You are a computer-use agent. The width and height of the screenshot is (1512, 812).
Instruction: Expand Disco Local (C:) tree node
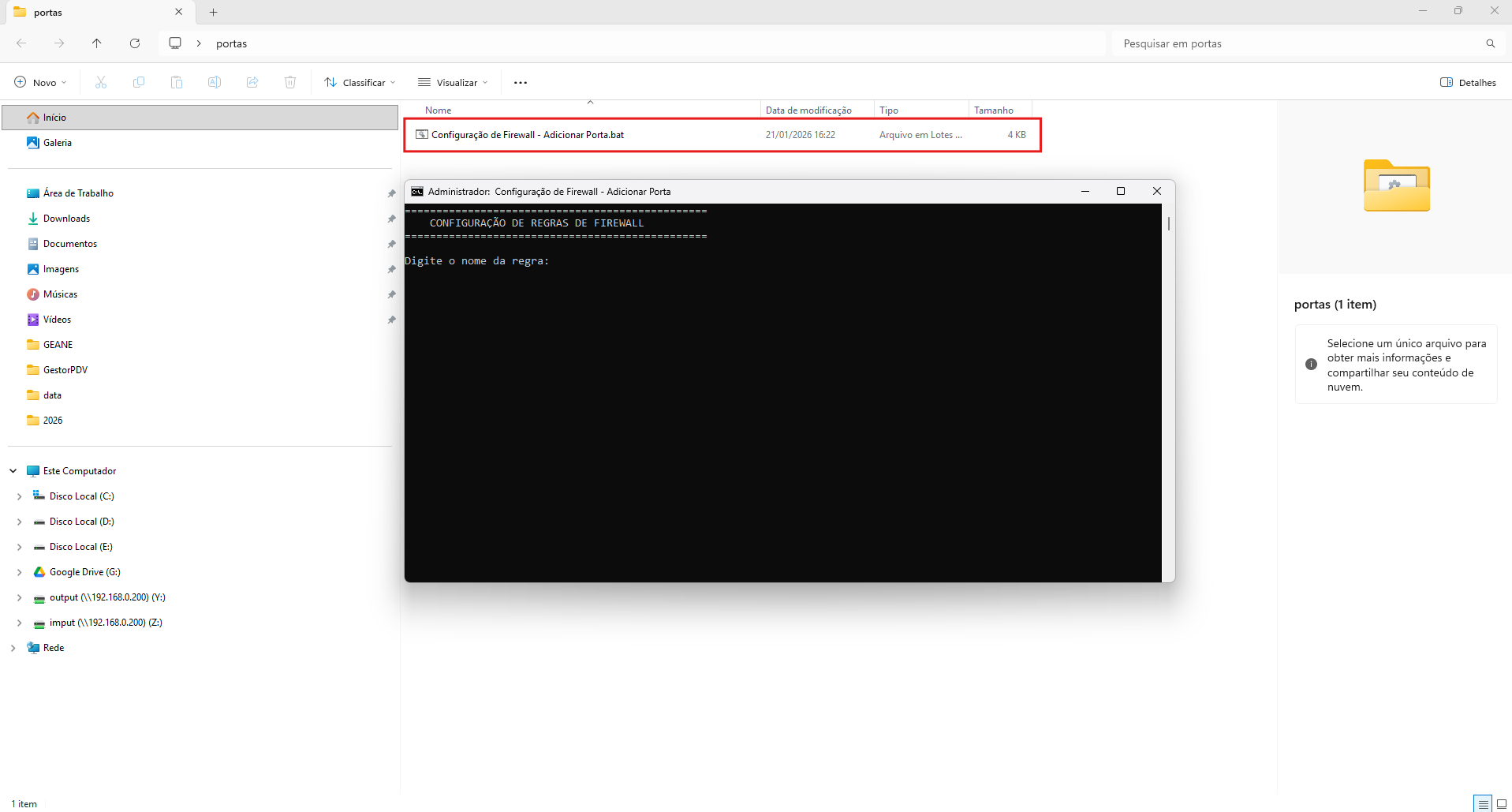19,496
